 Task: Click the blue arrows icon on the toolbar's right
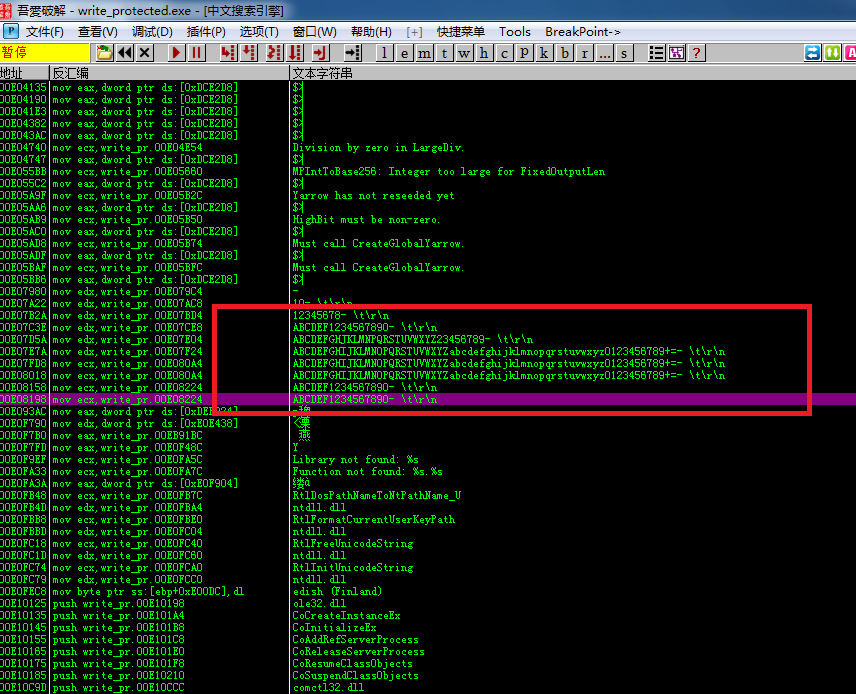[x=812, y=53]
